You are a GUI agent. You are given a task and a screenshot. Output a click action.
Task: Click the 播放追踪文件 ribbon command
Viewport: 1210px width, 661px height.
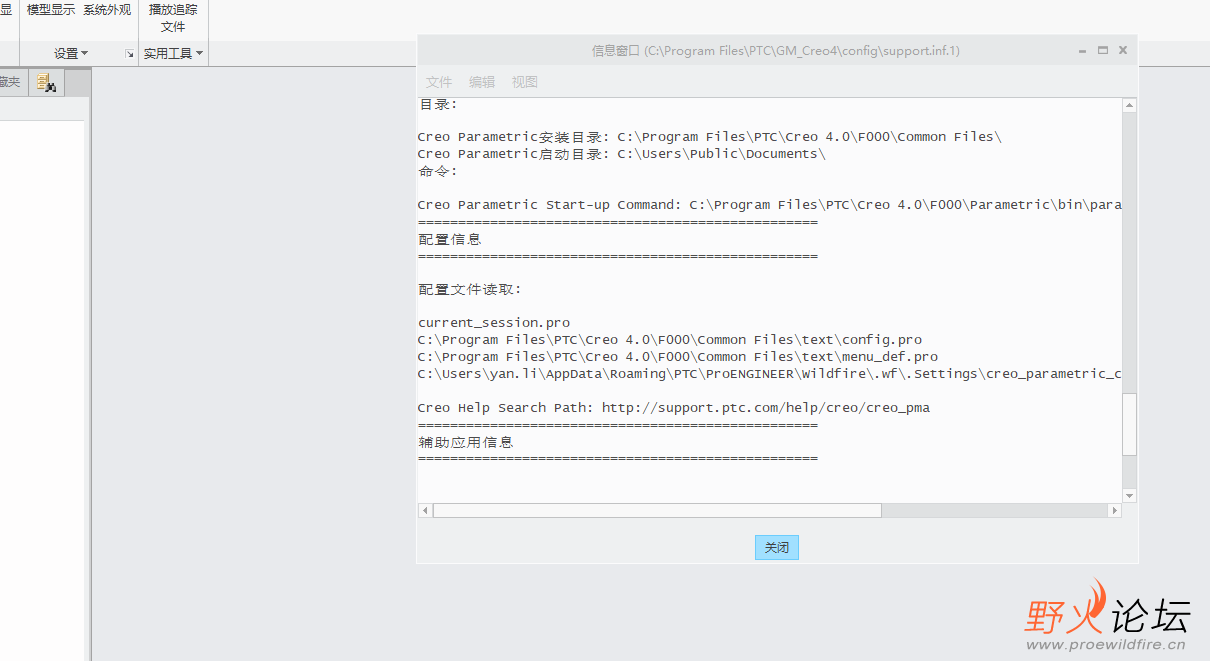coord(173,18)
